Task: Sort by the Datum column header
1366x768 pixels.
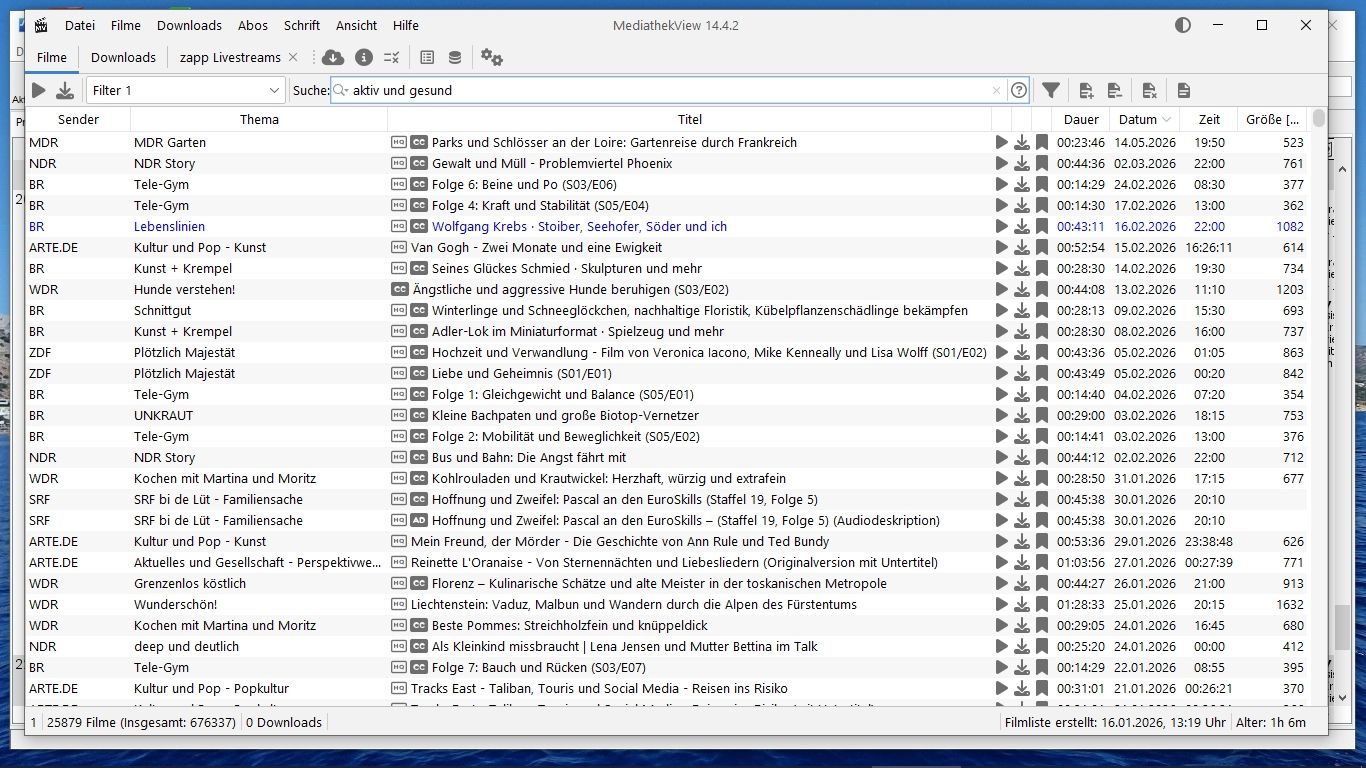Action: point(1137,119)
